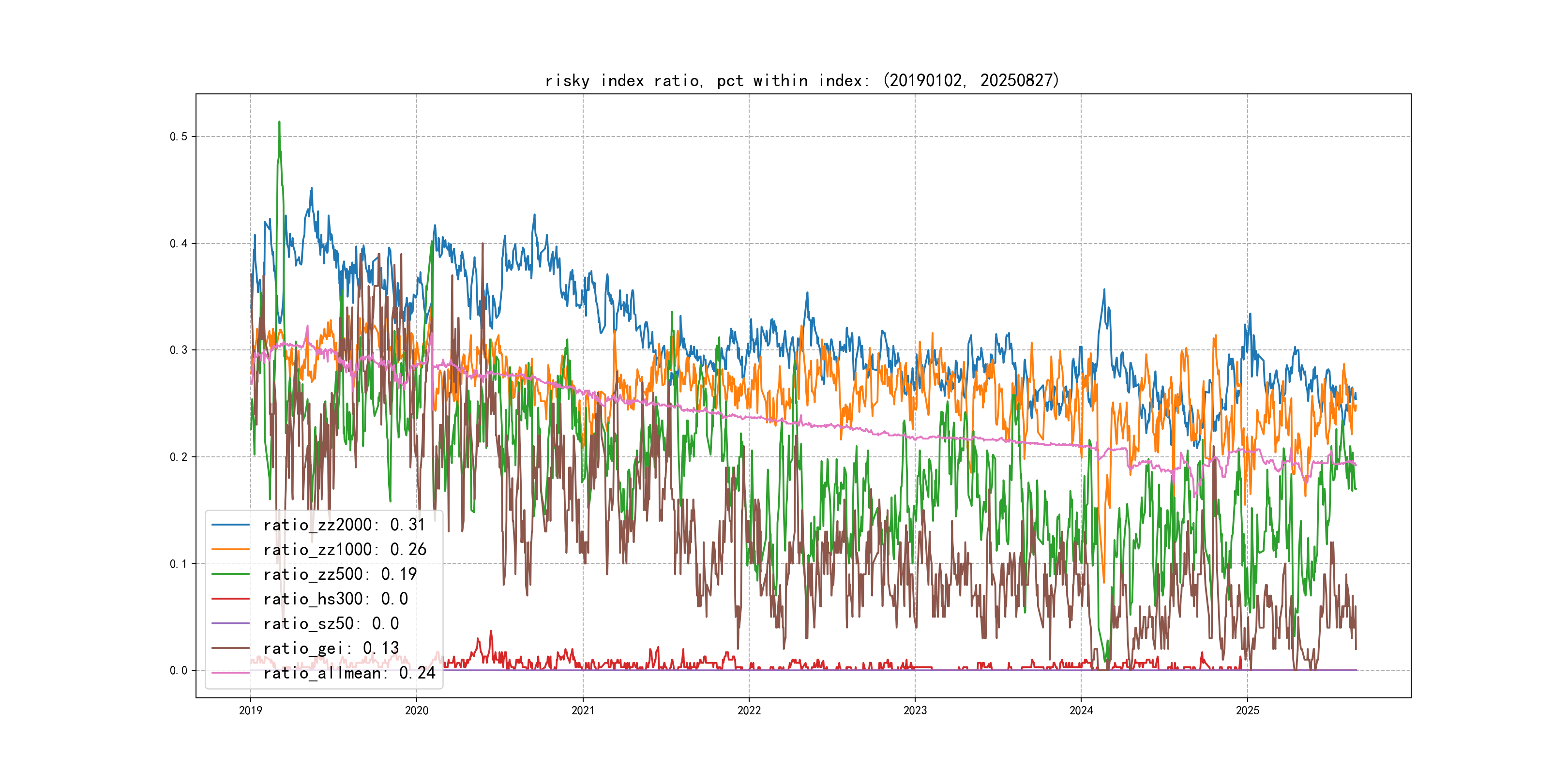Click the purple line swatch in legend

click(230, 623)
